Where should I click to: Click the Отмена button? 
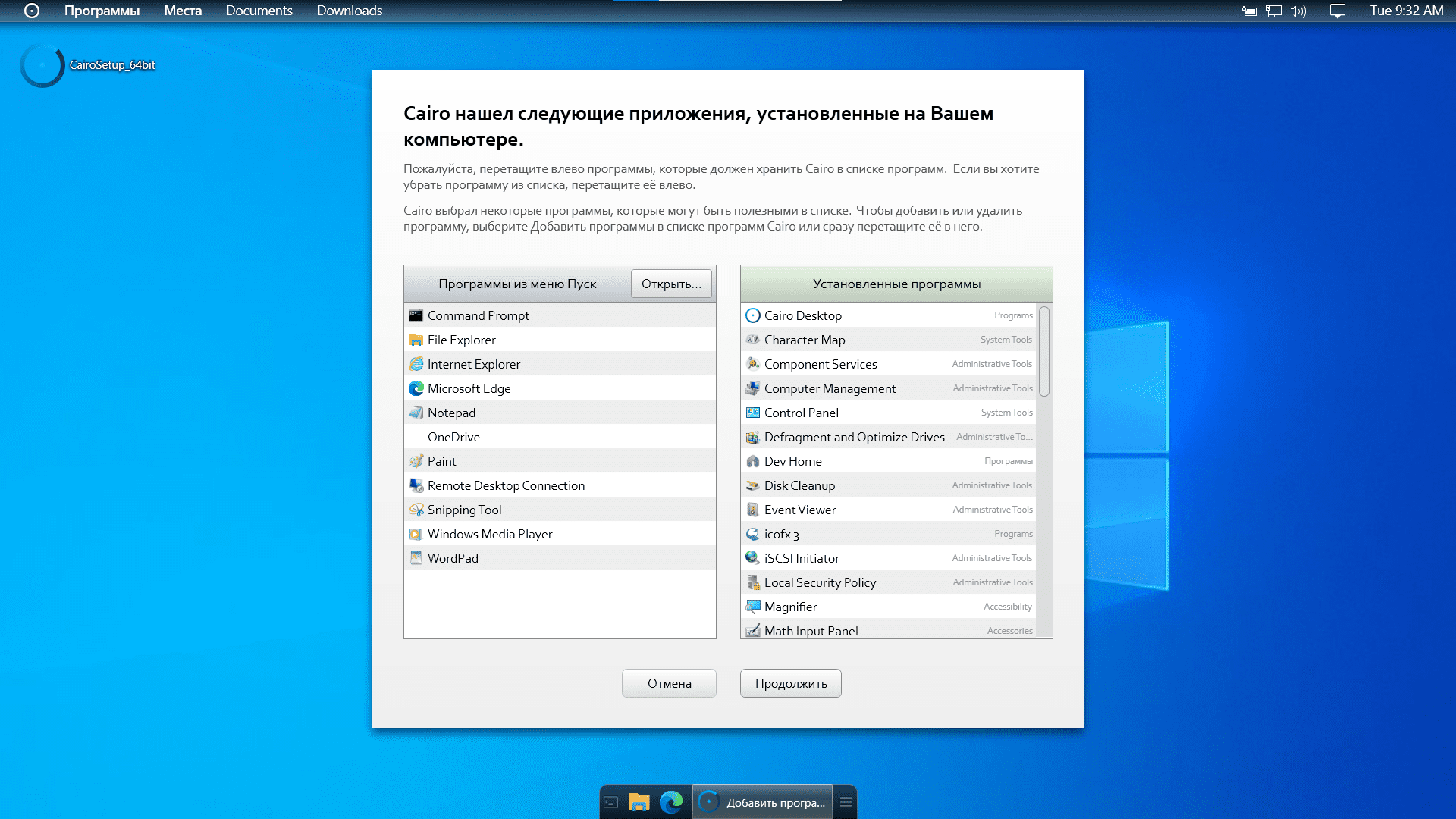click(669, 683)
